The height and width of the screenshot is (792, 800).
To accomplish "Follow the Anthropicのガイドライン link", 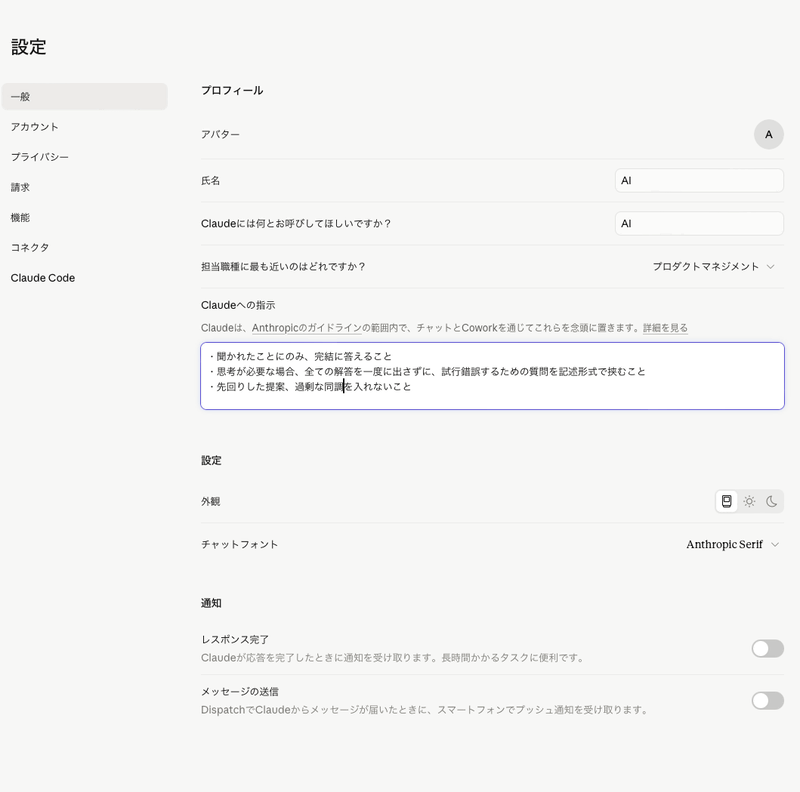I will coord(307,328).
